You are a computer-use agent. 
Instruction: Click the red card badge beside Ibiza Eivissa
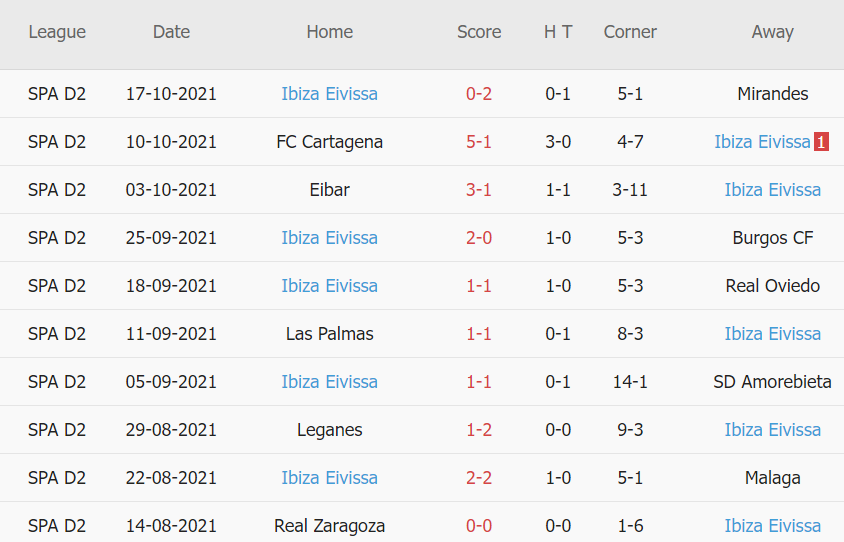click(x=821, y=142)
